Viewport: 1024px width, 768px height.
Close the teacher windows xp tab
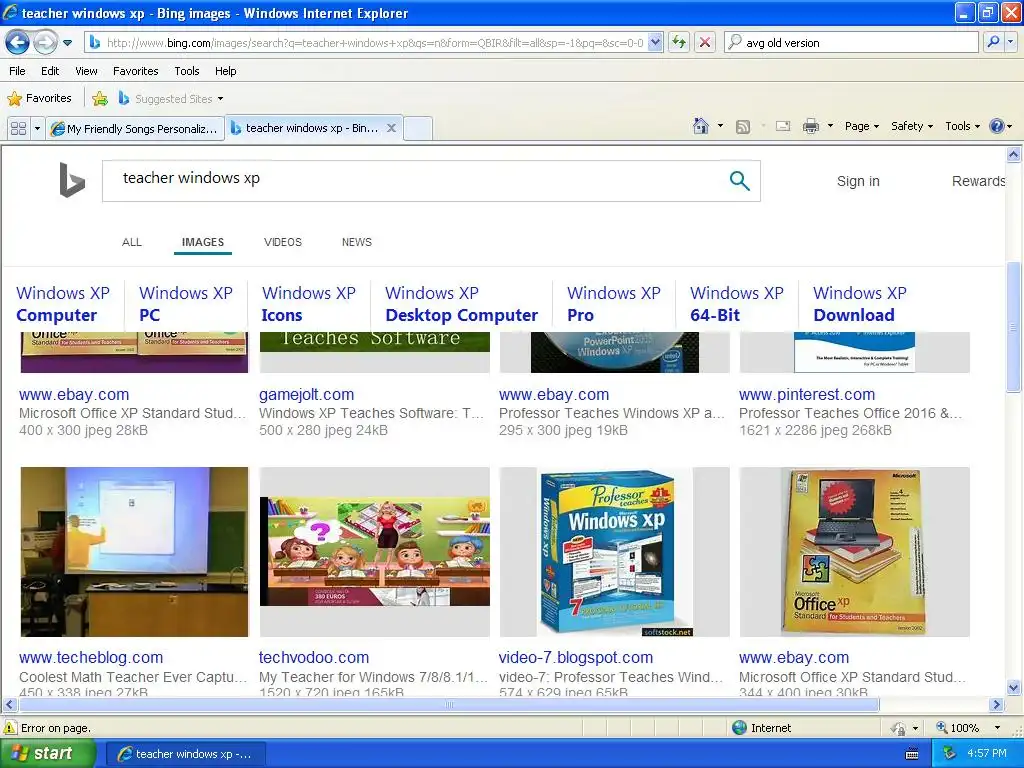[391, 128]
